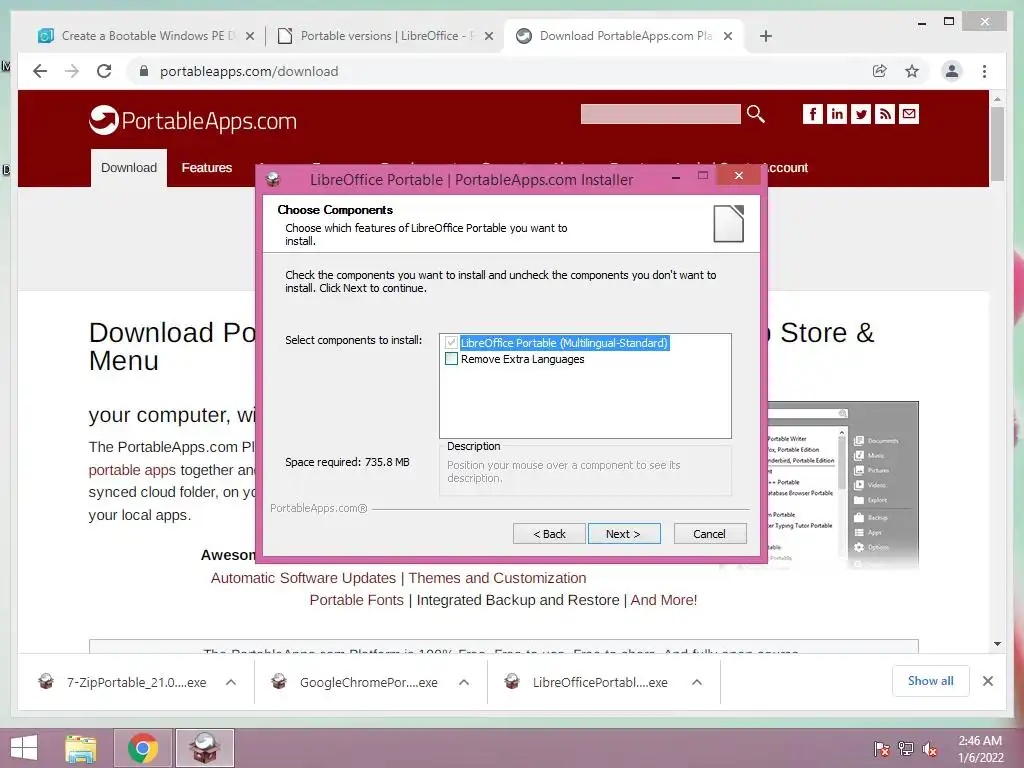Bookmark this page with star icon
The width and height of the screenshot is (1024, 768).
[x=912, y=71]
